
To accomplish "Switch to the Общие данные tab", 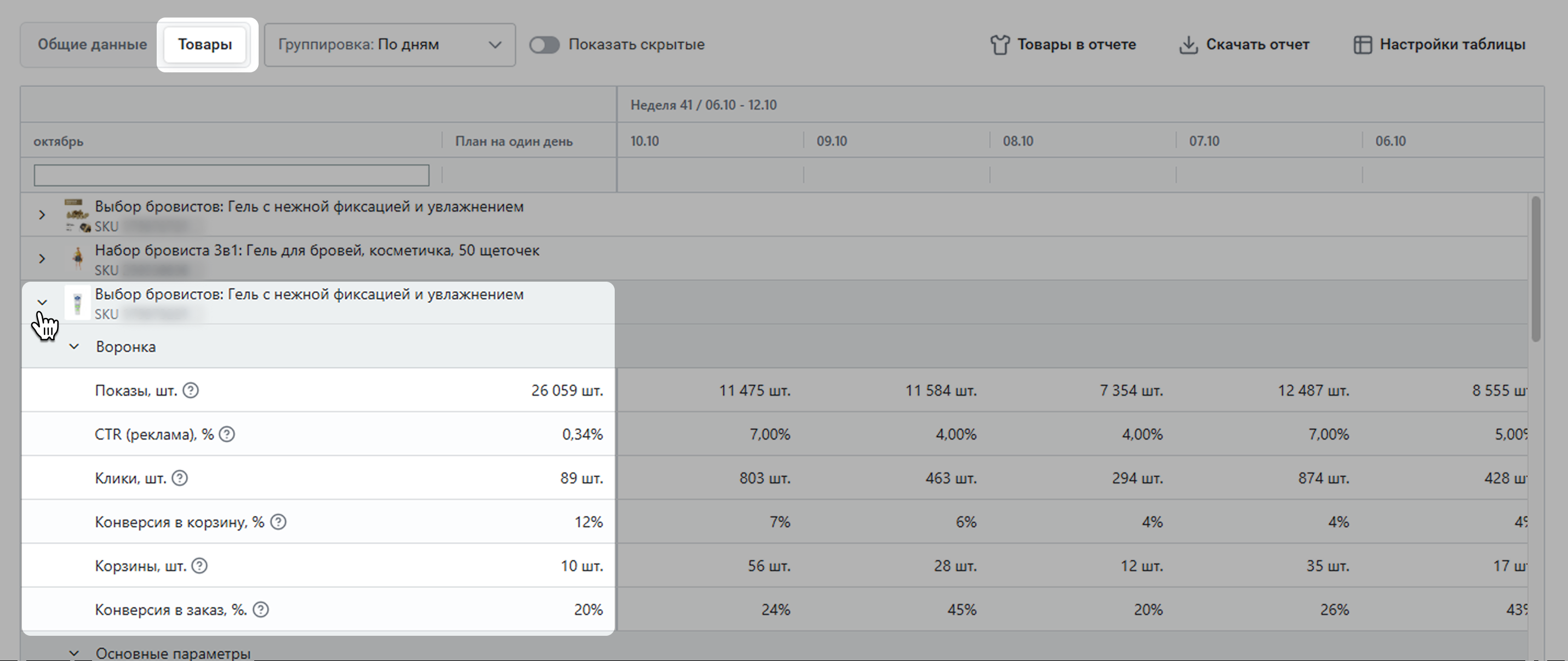I will pyautogui.click(x=92, y=45).
